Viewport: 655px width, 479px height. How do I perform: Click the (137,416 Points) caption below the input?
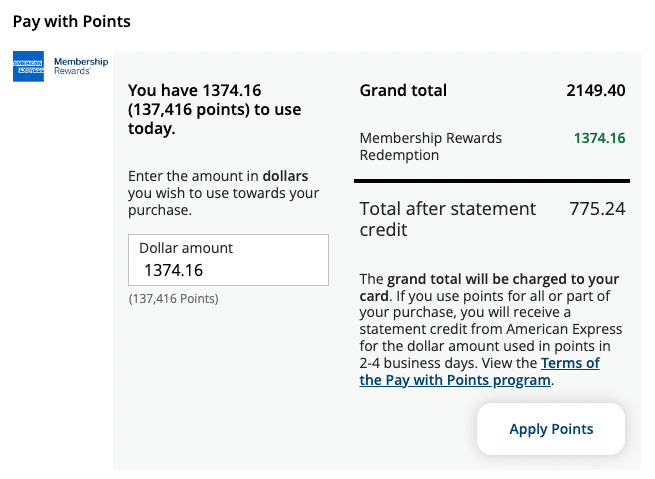tap(173, 299)
